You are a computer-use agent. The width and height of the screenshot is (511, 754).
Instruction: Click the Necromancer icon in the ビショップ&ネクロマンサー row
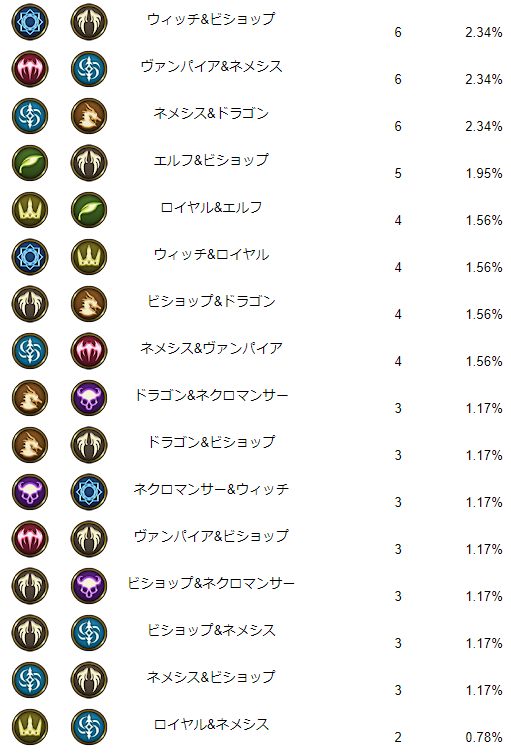point(89,586)
